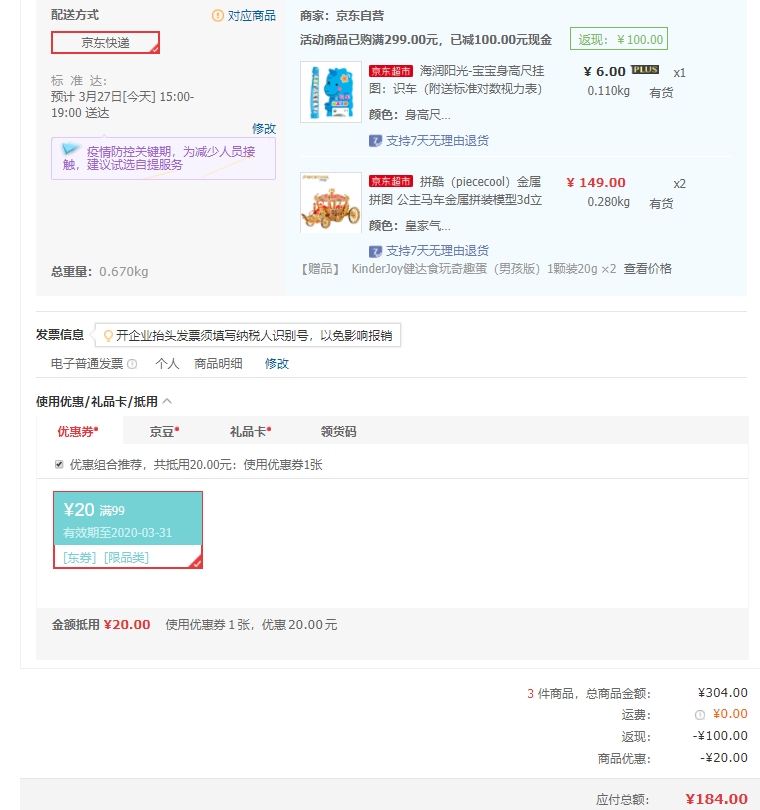Click the 返现 ¥100.00 green badge
The width and height of the screenshot is (760, 810).
tap(619, 39)
